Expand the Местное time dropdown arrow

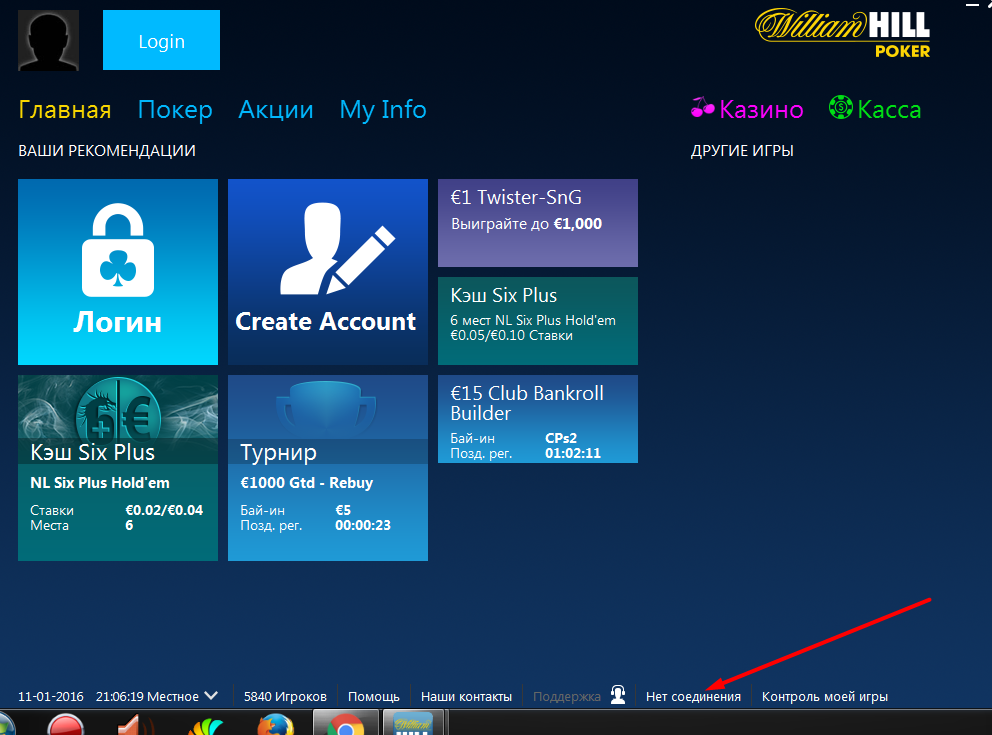211,696
